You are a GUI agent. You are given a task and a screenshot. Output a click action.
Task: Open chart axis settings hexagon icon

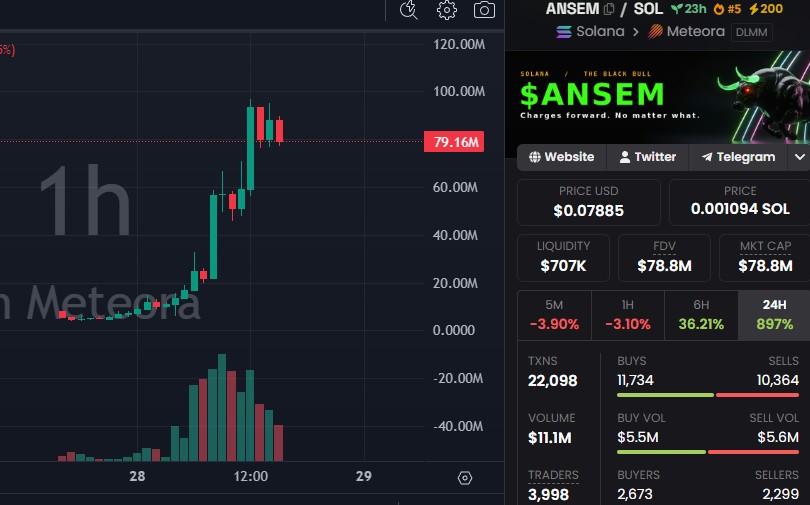click(x=465, y=478)
